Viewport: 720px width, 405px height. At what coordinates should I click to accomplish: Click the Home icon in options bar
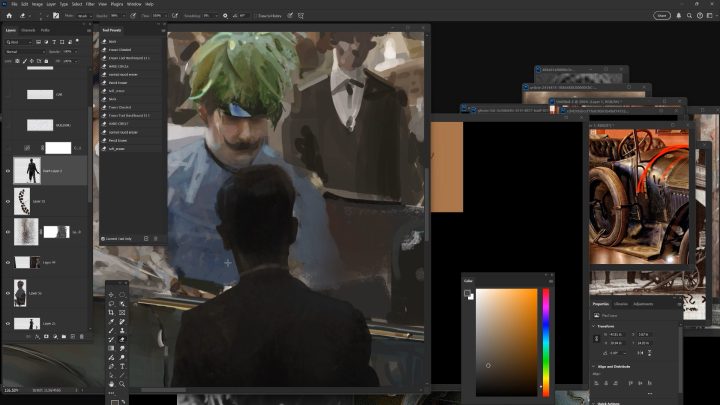9,16
